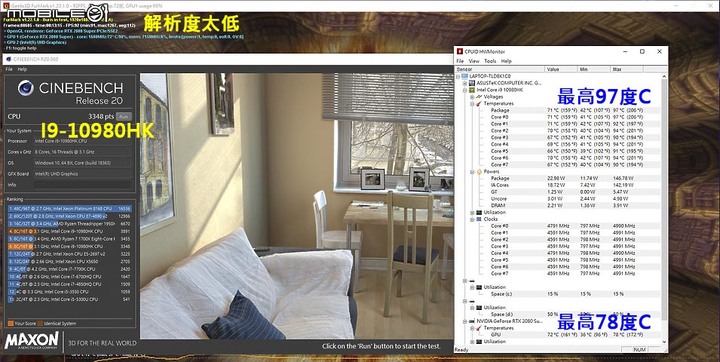
Task: Open the View menu in HWMonitor
Action: tap(474, 61)
